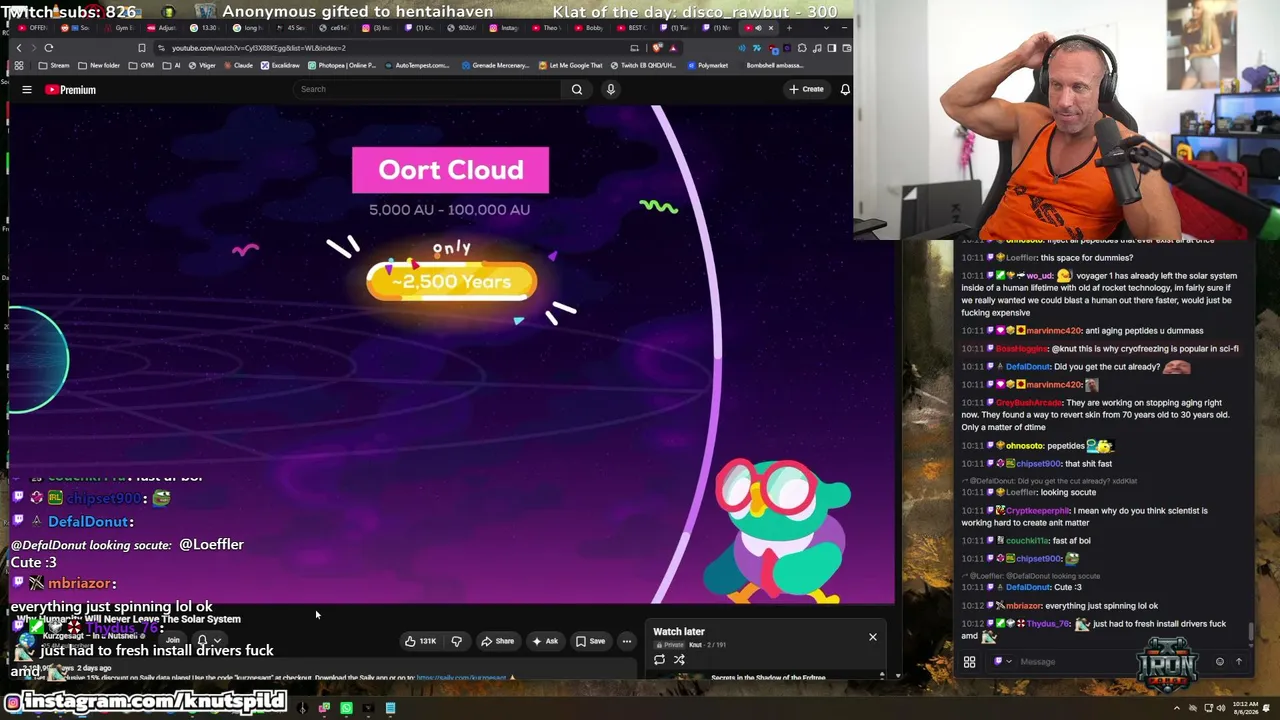Image resolution: width=1280 pixels, height=720 pixels.
Task: Expand the Twitch platform selector in chat
Action: click(x=1001, y=661)
